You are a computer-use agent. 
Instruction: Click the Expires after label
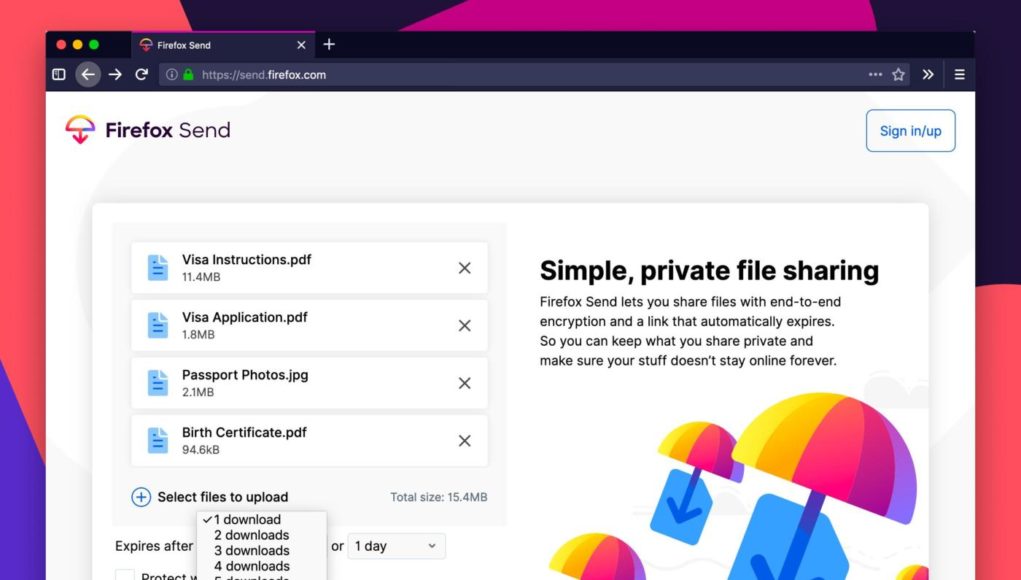point(154,546)
